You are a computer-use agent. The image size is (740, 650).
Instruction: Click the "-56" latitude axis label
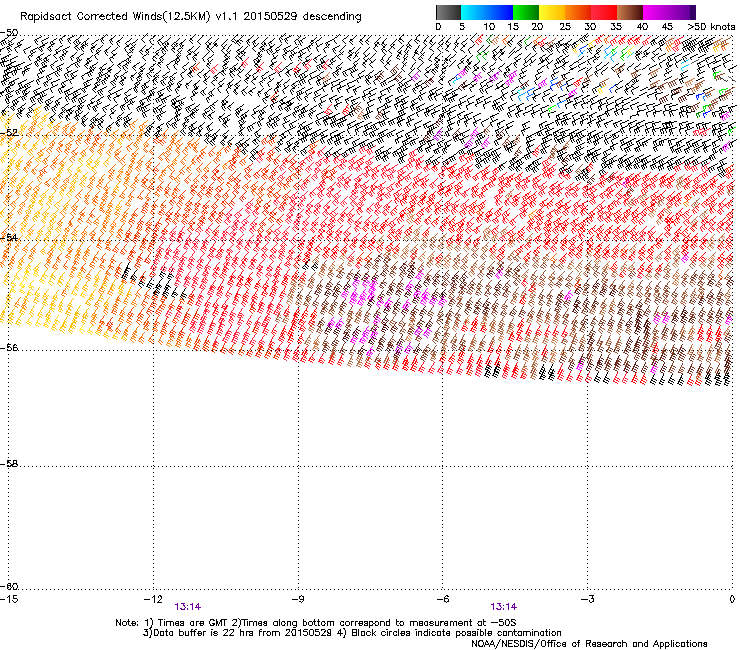(9, 347)
